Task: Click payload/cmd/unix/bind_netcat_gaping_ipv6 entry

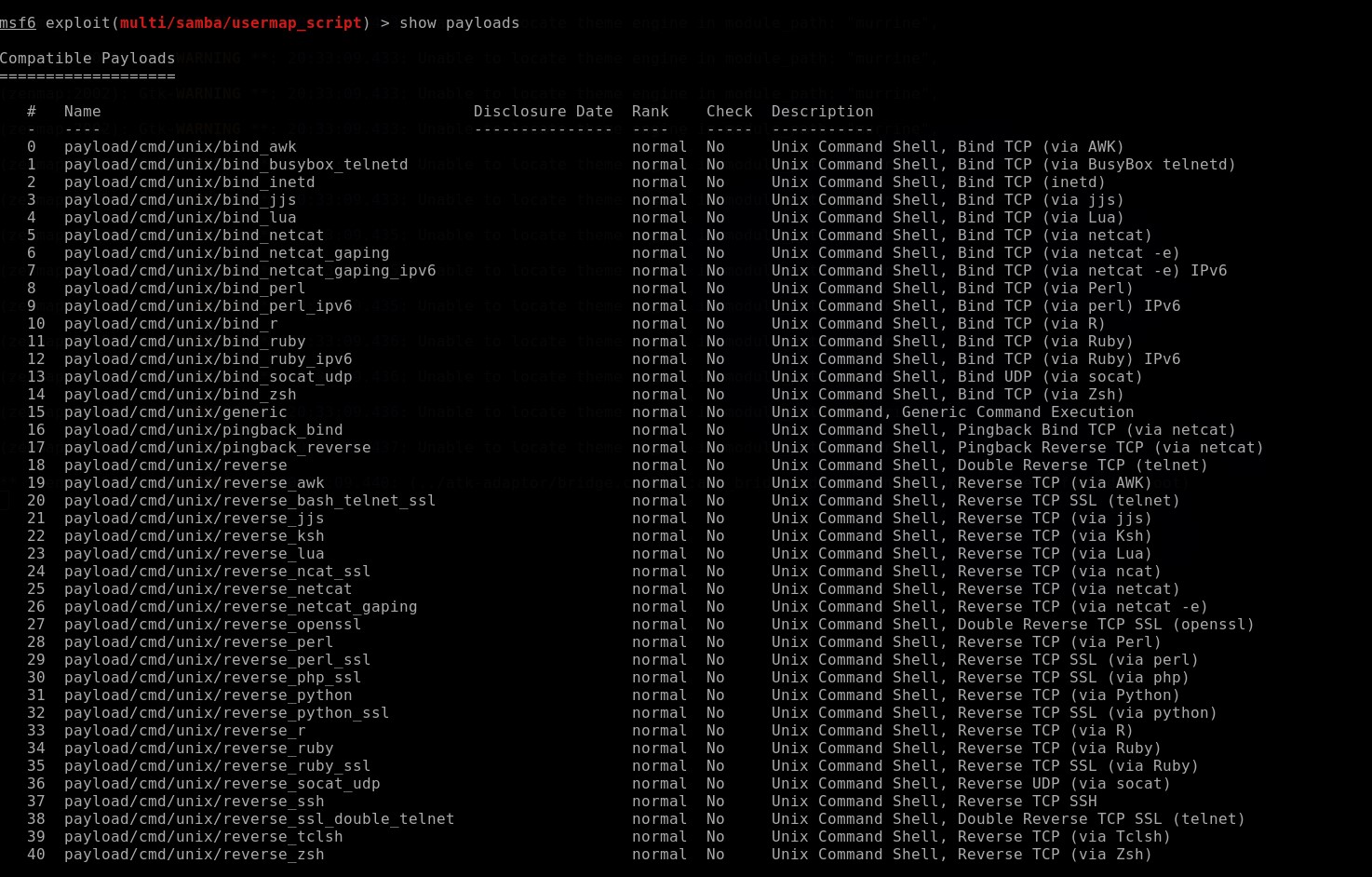Action: pyautogui.click(x=249, y=271)
